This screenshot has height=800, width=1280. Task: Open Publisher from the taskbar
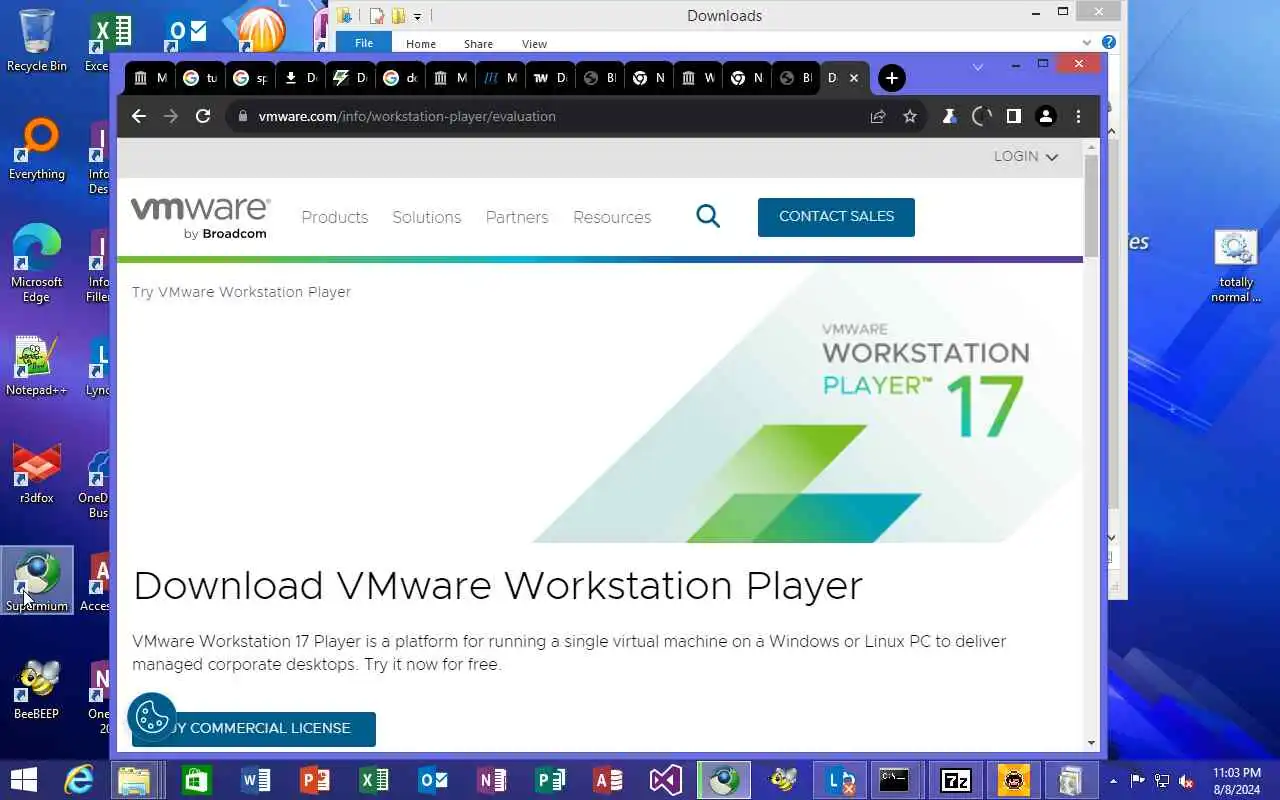click(550, 779)
